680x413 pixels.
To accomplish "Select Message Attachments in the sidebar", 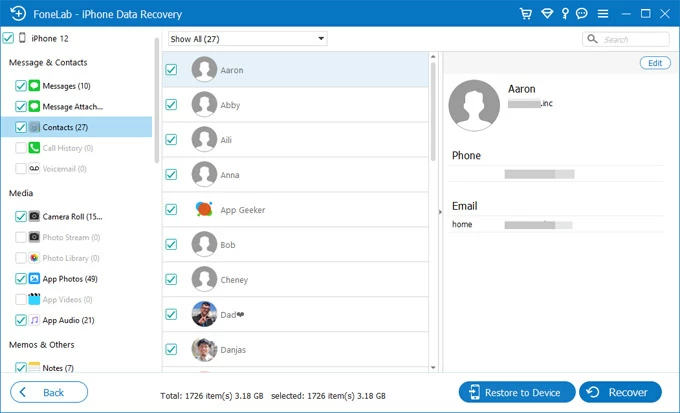I will pos(72,106).
